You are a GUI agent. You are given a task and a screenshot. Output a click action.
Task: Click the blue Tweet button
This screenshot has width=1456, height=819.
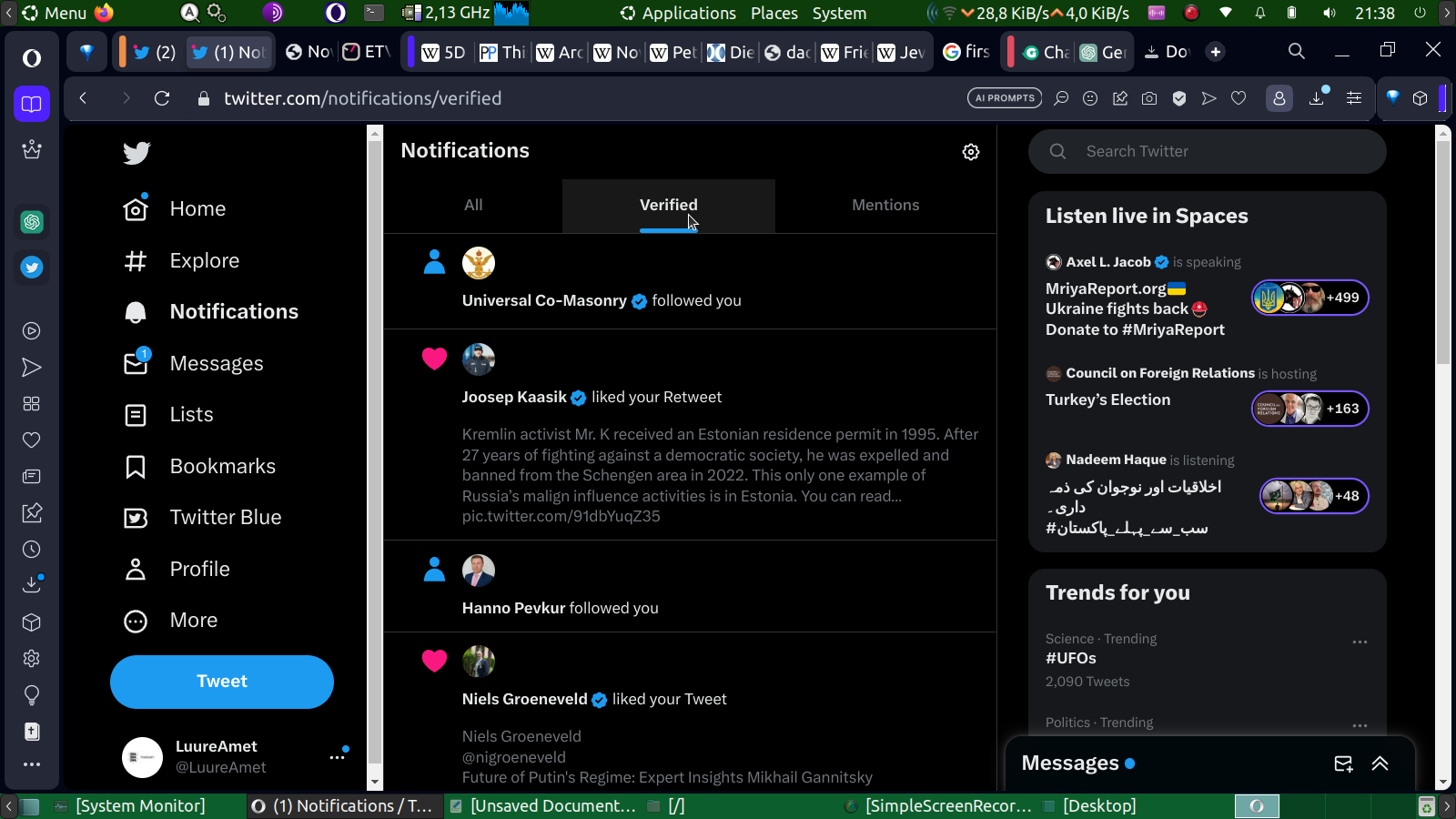click(x=222, y=682)
